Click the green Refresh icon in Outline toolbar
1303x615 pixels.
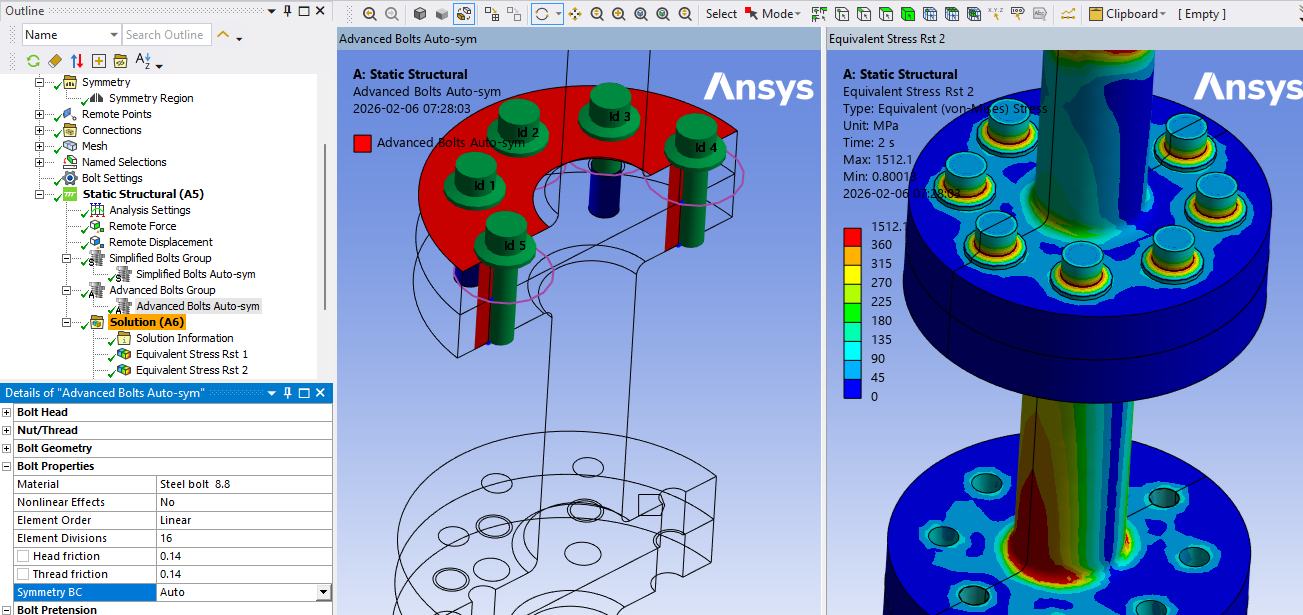click(33, 61)
